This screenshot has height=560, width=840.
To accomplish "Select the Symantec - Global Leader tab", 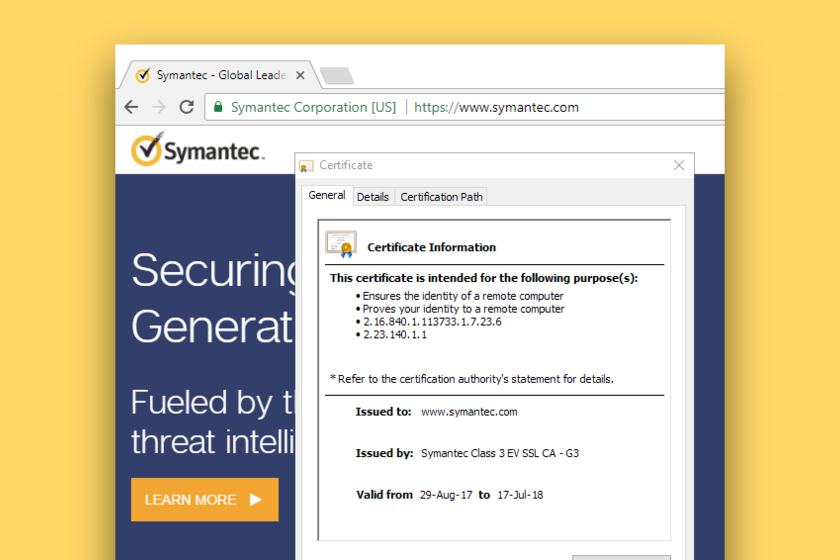I will (220, 75).
